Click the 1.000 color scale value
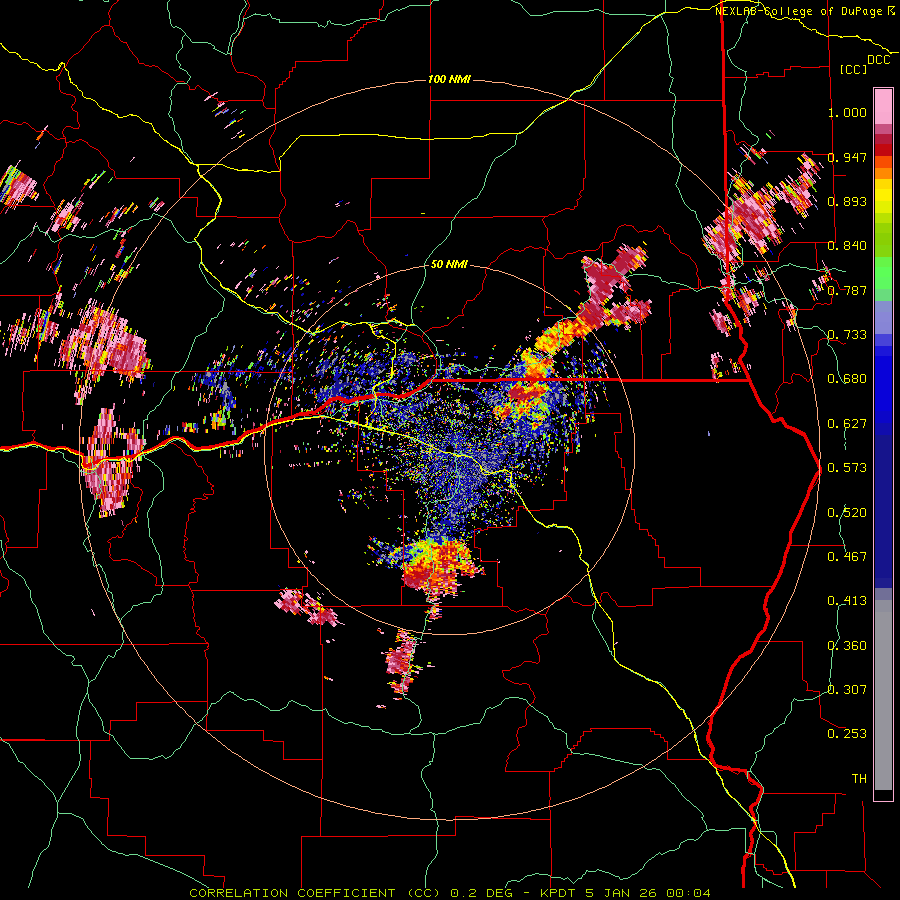 tap(847, 112)
